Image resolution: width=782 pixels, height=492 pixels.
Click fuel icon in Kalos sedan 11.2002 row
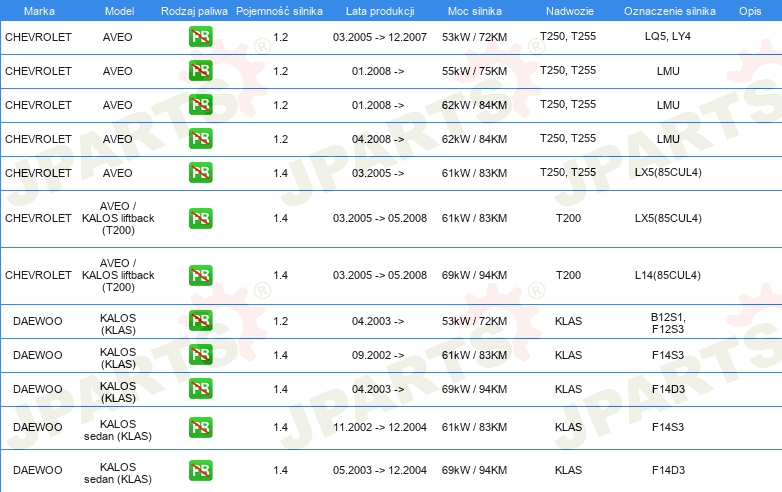pos(200,428)
